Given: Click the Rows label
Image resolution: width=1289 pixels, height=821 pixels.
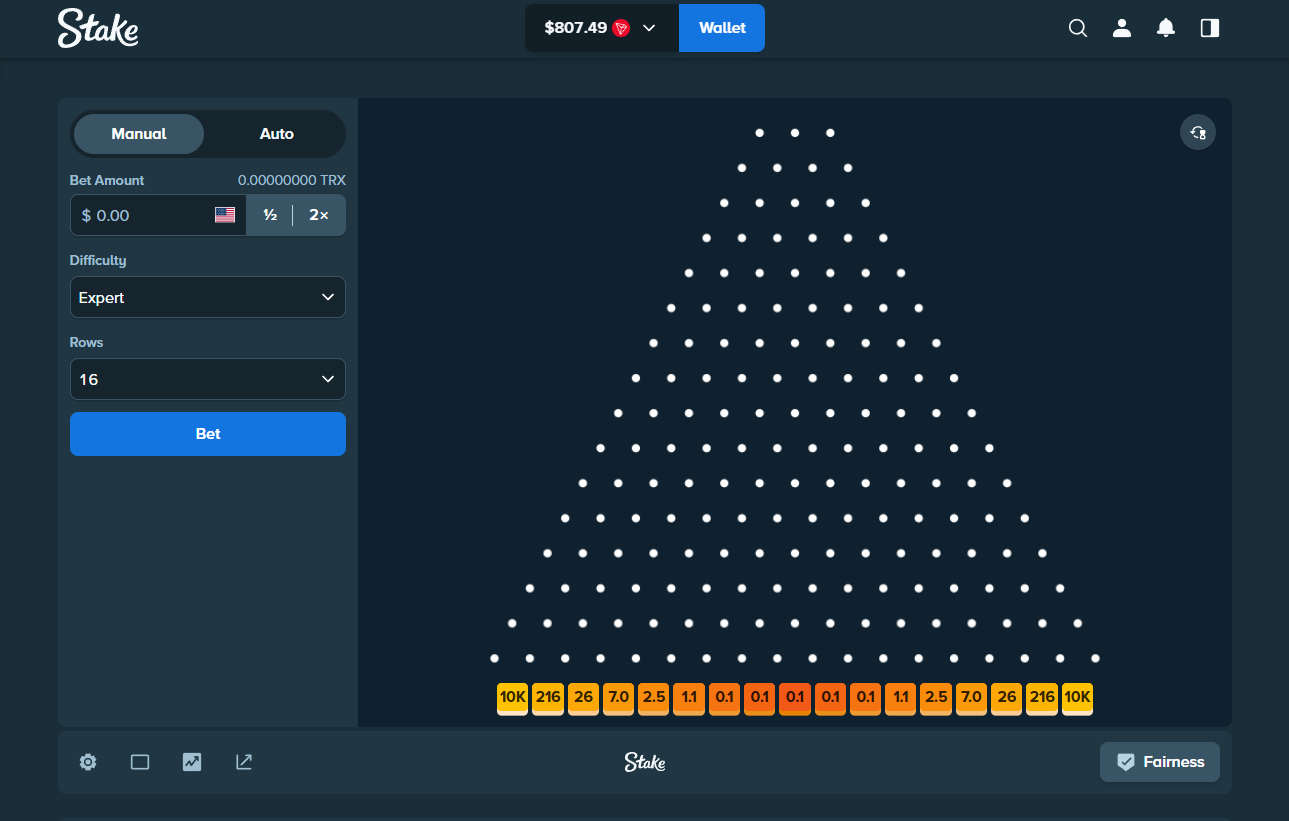Looking at the screenshot, I should point(87,342).
